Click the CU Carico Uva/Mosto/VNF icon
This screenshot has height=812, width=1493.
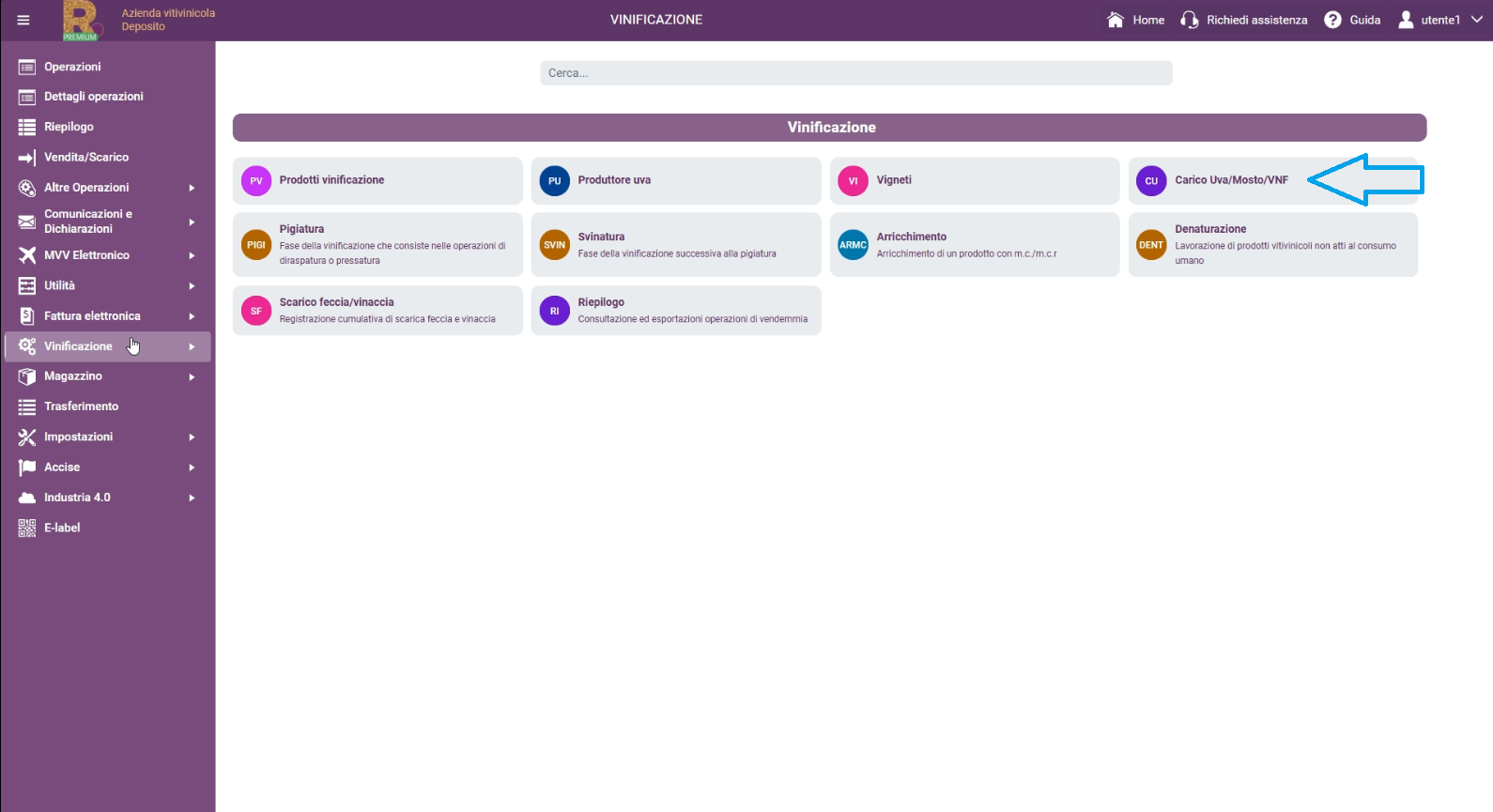click(x=1151, y=181)
